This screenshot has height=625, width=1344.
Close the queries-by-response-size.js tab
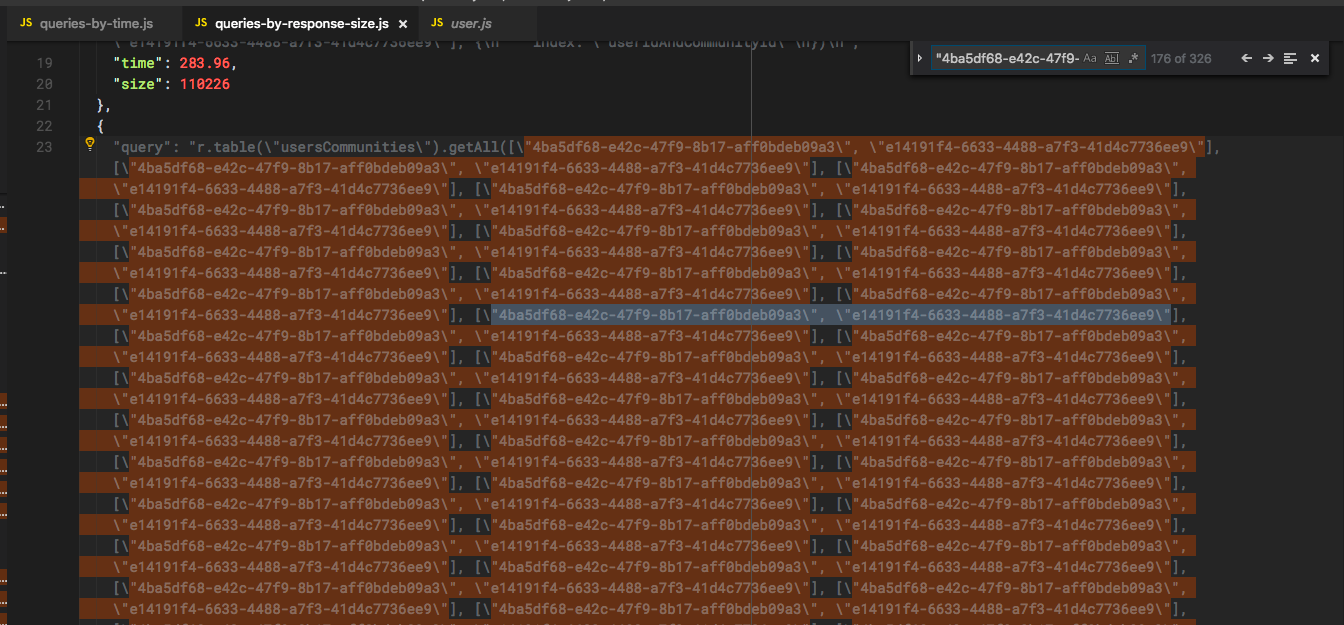coord(403,23)
